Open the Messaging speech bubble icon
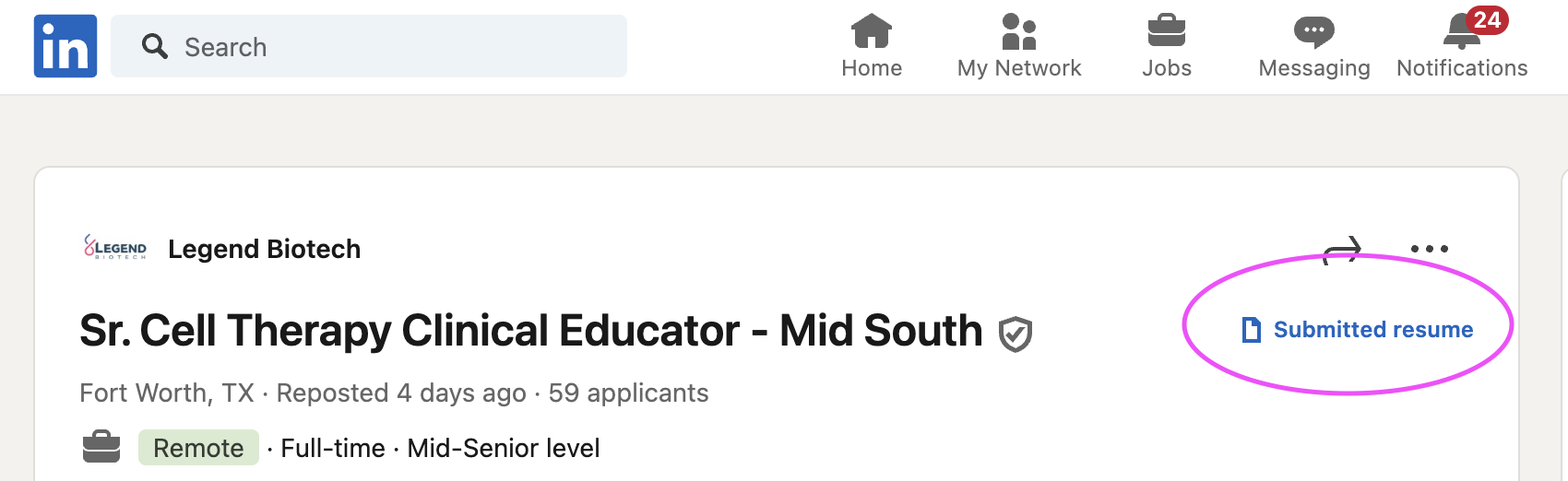 click(x=1314, y=31)
